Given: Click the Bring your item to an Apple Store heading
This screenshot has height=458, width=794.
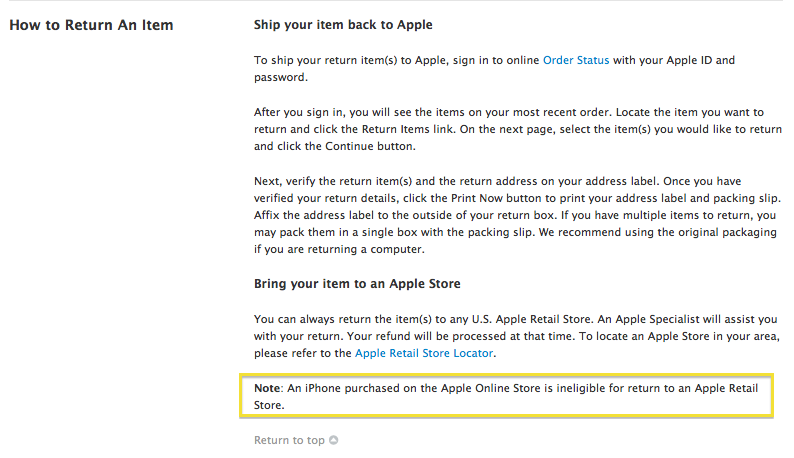Looking at the screenshot, I should 357,284.
